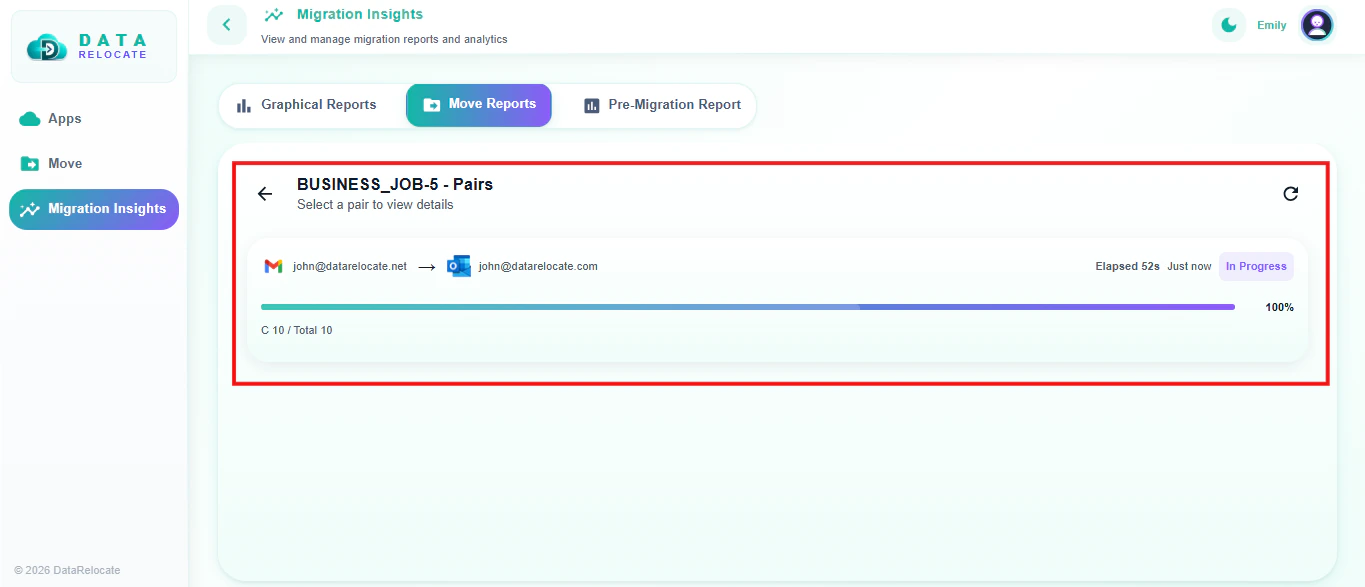Open Emily's profile avatar

pos(1317,25)
